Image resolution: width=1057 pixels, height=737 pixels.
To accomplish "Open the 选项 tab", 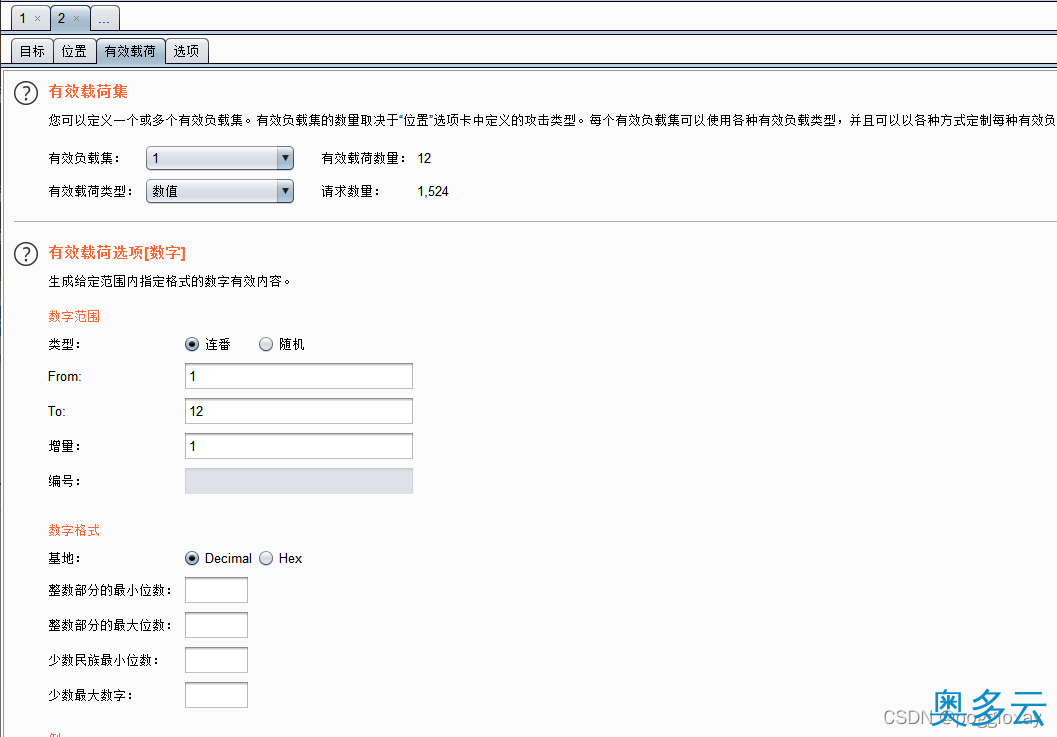I will click(186, 51).
